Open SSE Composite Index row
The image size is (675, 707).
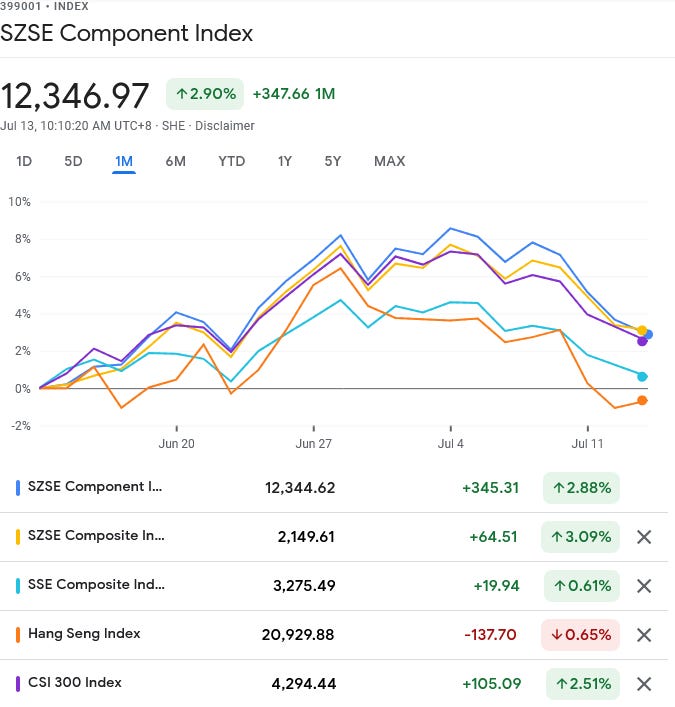(334, 586)
